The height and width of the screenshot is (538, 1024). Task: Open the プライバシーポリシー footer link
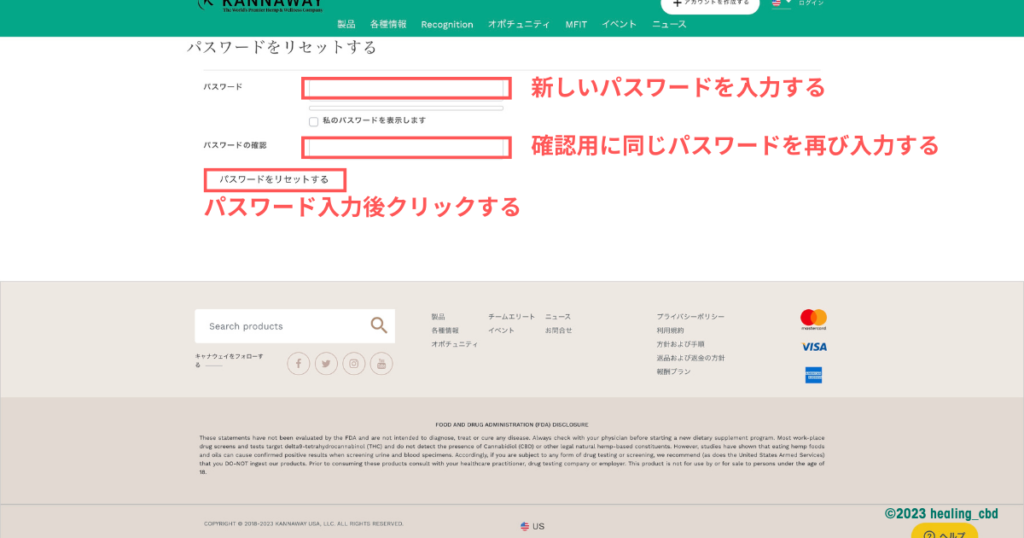pyautogui.click(x=690, y=317)
